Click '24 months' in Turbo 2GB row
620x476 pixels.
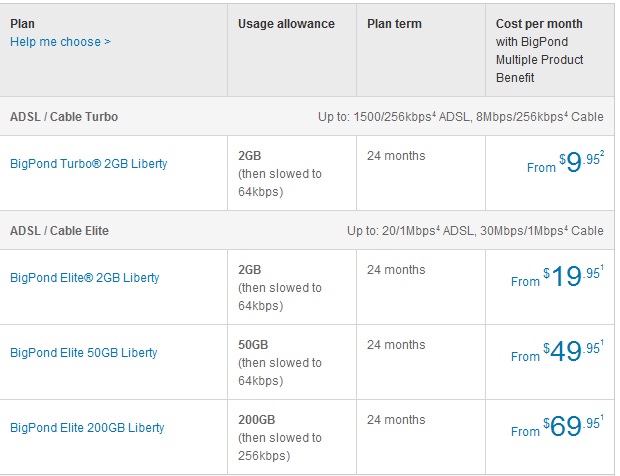(x=396, y=156)
